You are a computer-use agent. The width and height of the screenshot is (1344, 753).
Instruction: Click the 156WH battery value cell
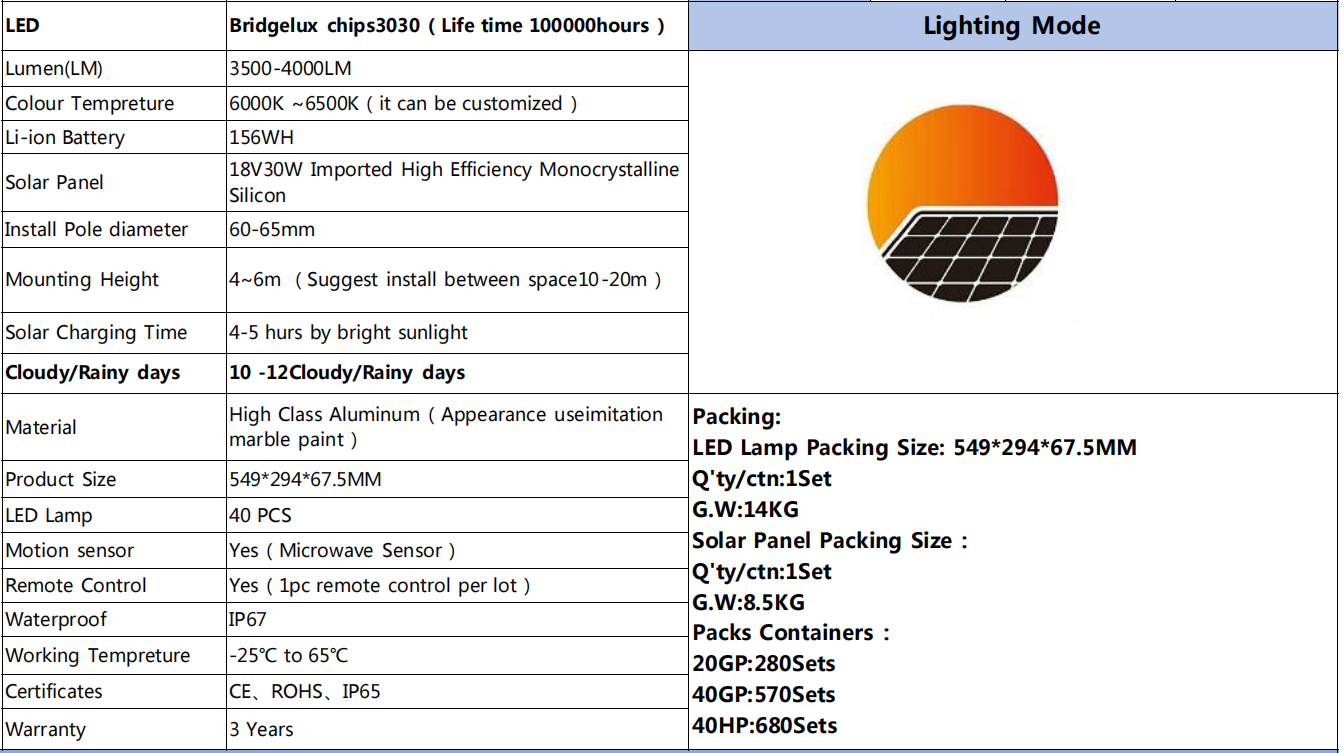[458, 138]
